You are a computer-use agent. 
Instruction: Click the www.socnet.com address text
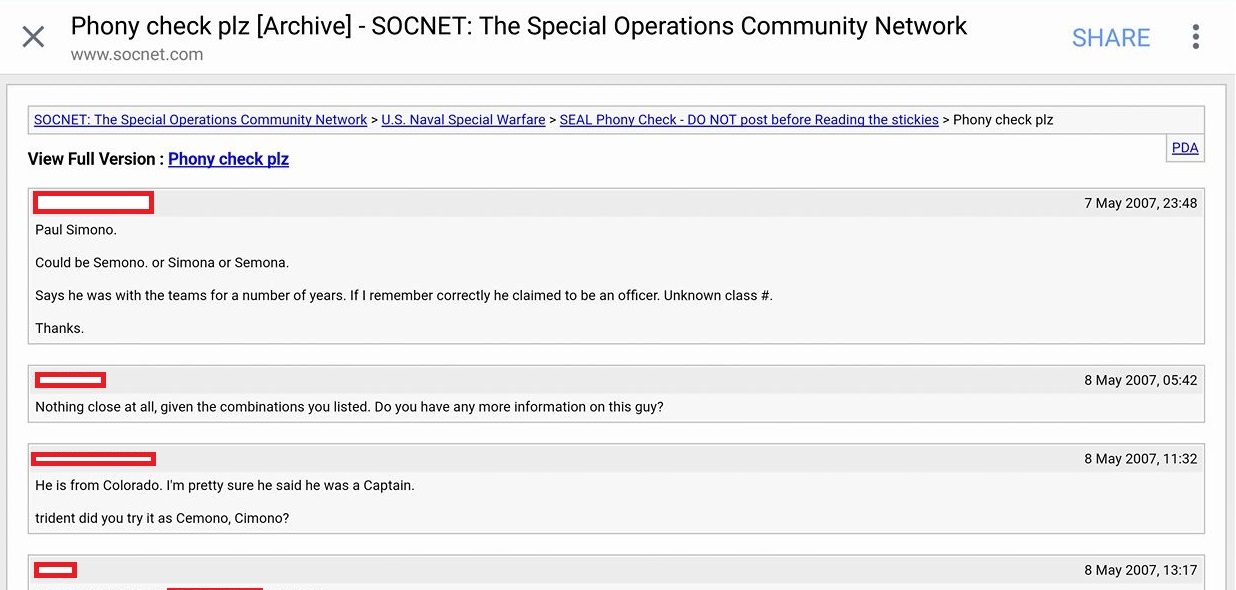pyautogui.click(x=137, y=55)
